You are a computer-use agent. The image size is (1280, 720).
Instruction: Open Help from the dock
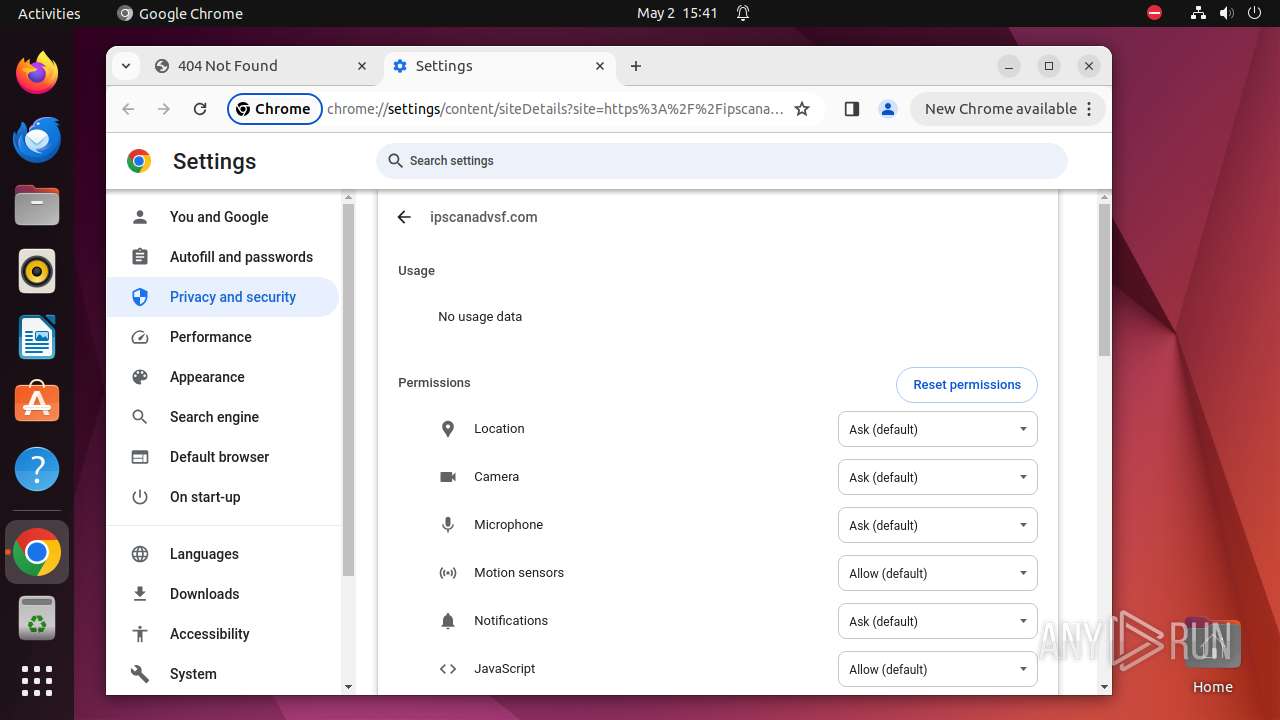[x=37, y=469]
